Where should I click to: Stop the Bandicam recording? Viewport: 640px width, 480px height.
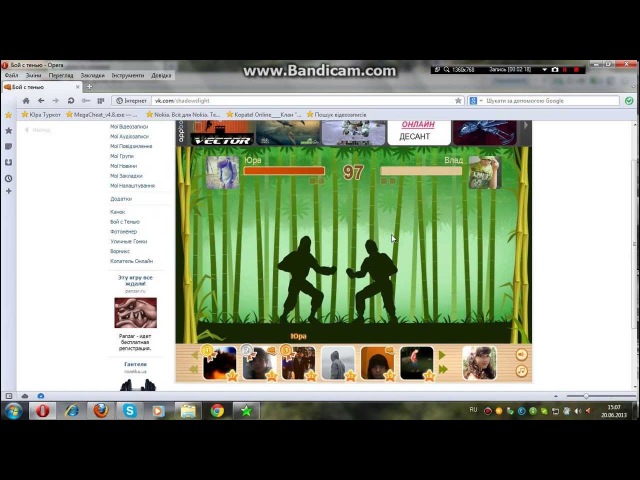[577, 70]
